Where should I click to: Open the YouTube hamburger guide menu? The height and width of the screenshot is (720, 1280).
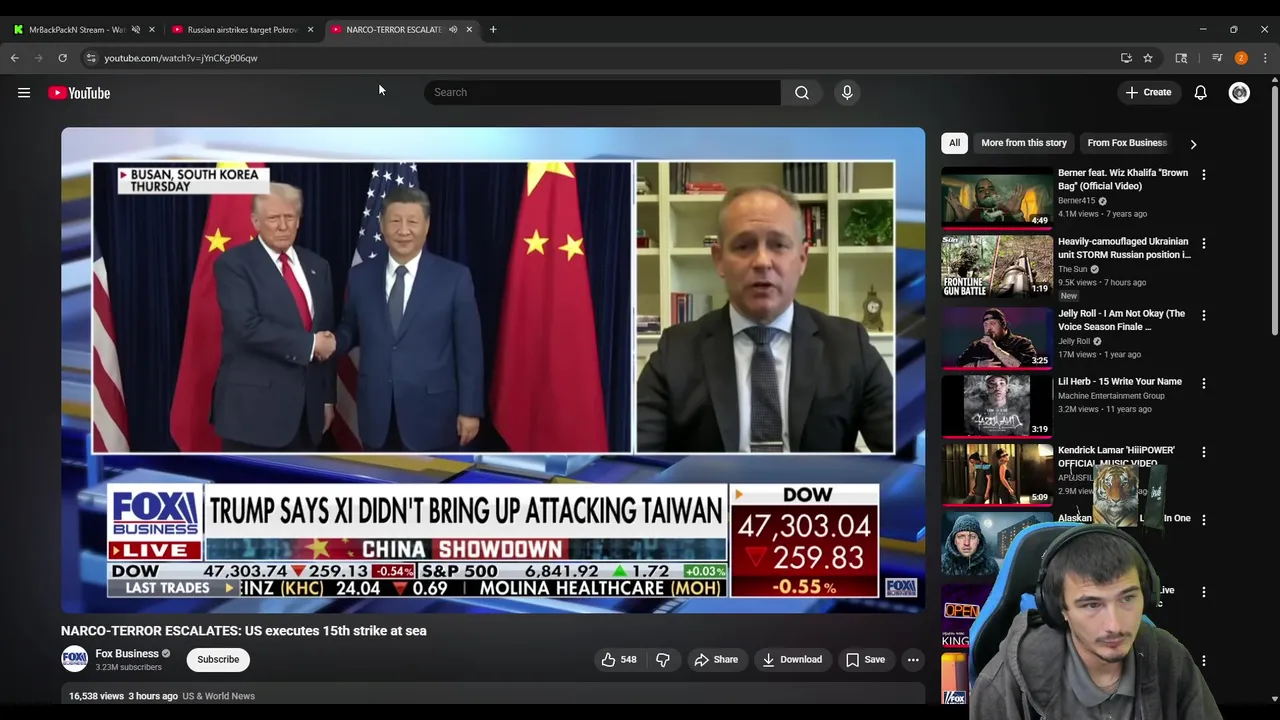click(x=24, y=93)
